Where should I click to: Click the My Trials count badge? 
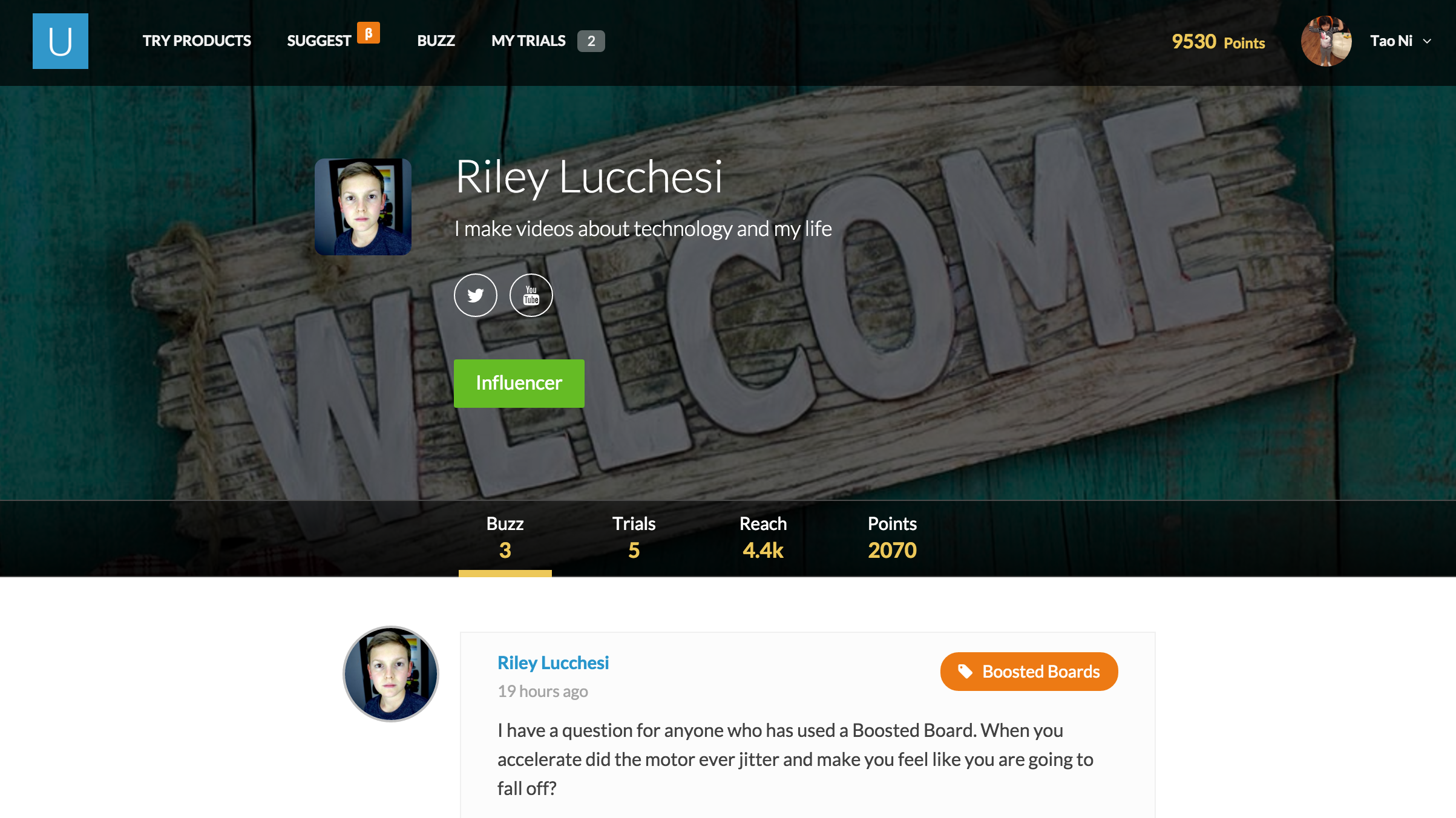point(591,41)
